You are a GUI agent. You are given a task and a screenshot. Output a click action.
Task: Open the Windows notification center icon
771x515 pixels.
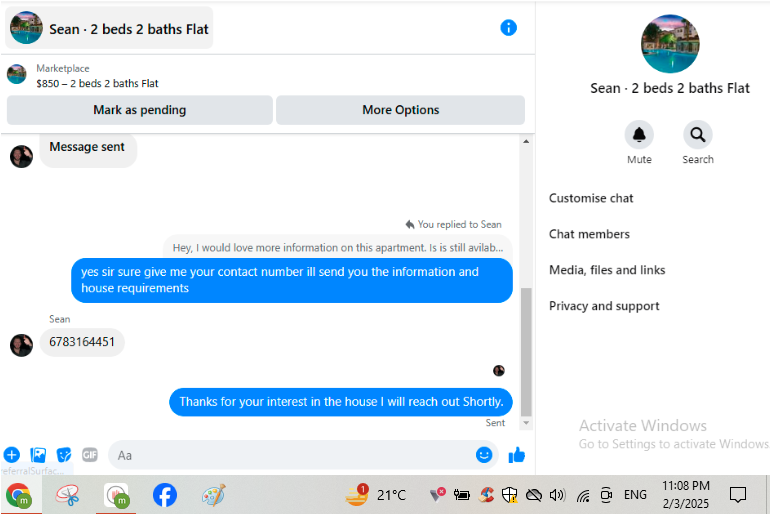pos(738,494)
